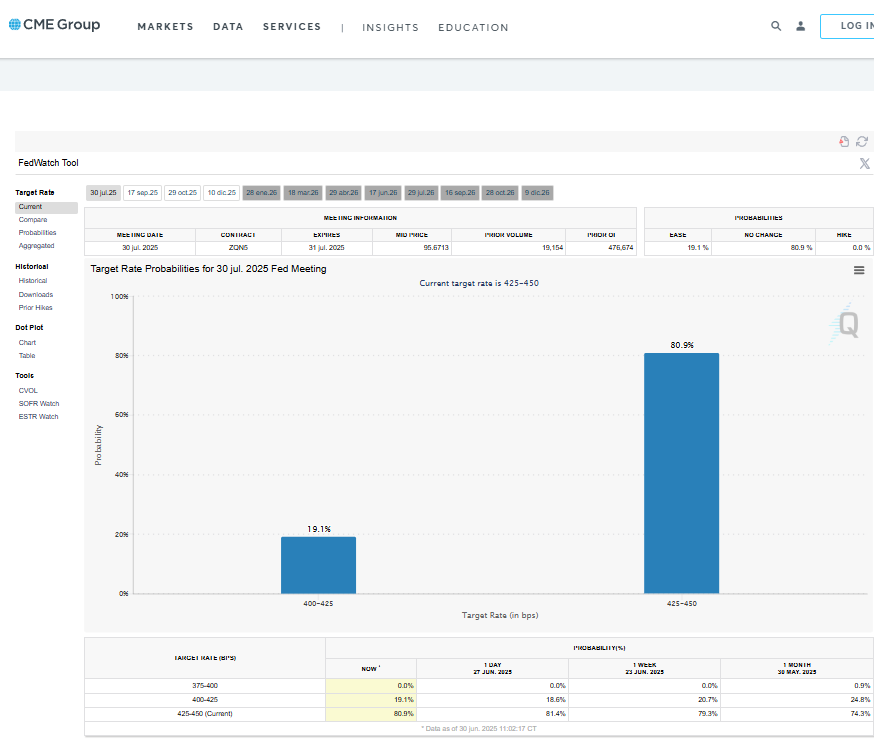The width and height of the screenshot is (874, 739).
Task: Select the 29 jul.26 meeting tab
Action: 421,193
